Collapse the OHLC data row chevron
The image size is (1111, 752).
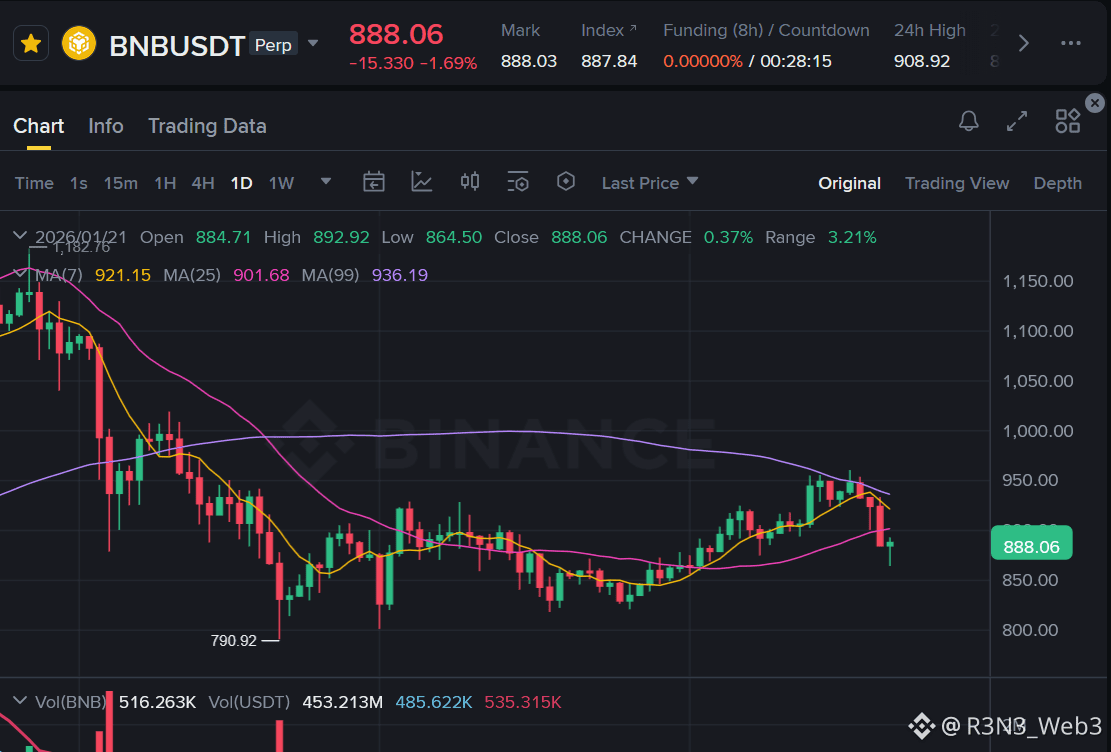[20, 235]
